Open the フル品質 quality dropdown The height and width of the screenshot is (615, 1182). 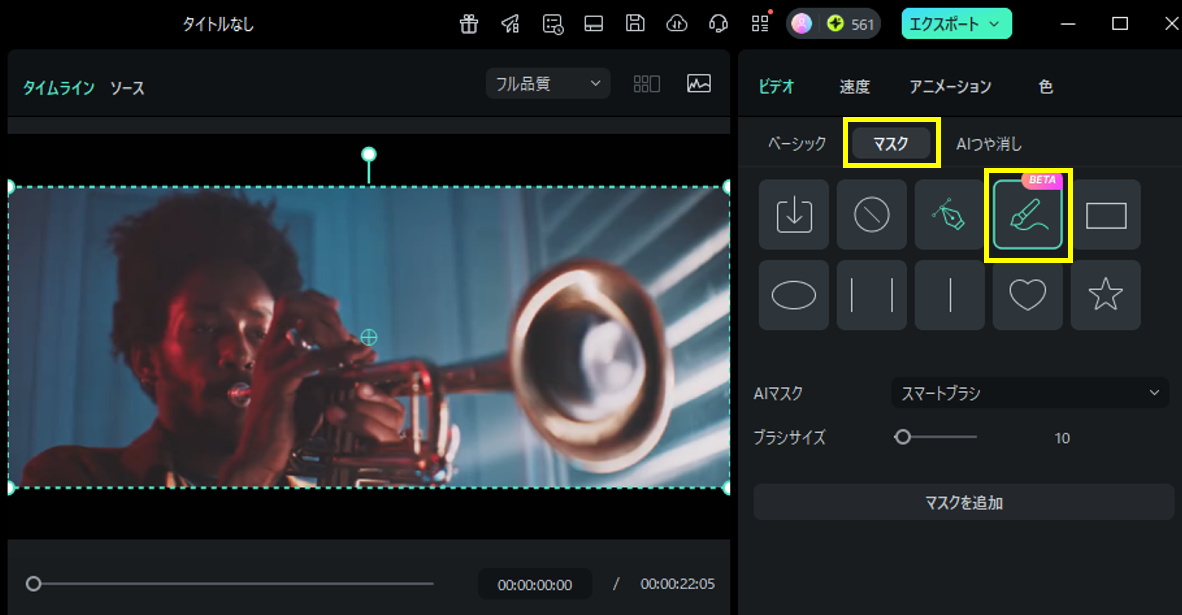point(547,83)
